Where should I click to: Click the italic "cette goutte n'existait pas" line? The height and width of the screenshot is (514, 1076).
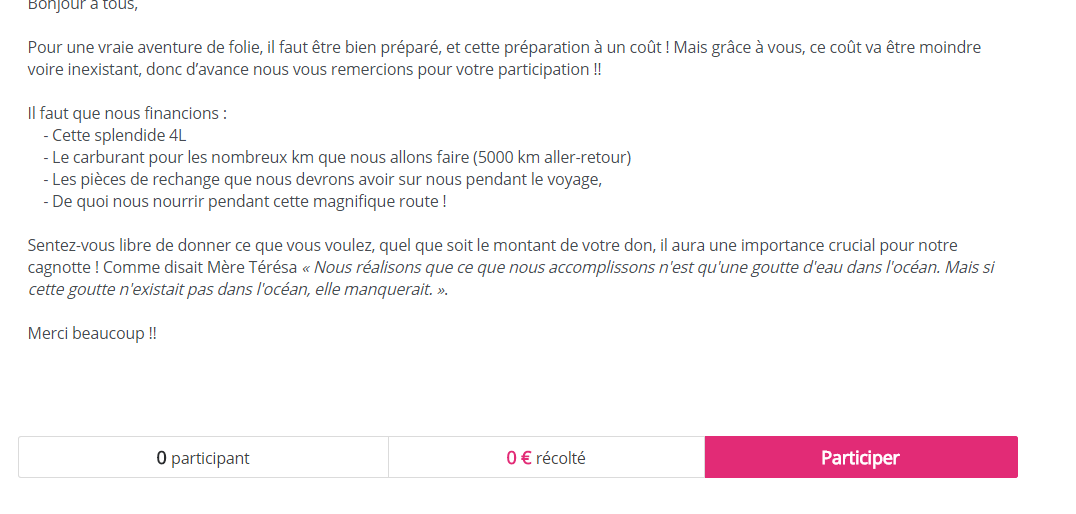pos(238,289)
